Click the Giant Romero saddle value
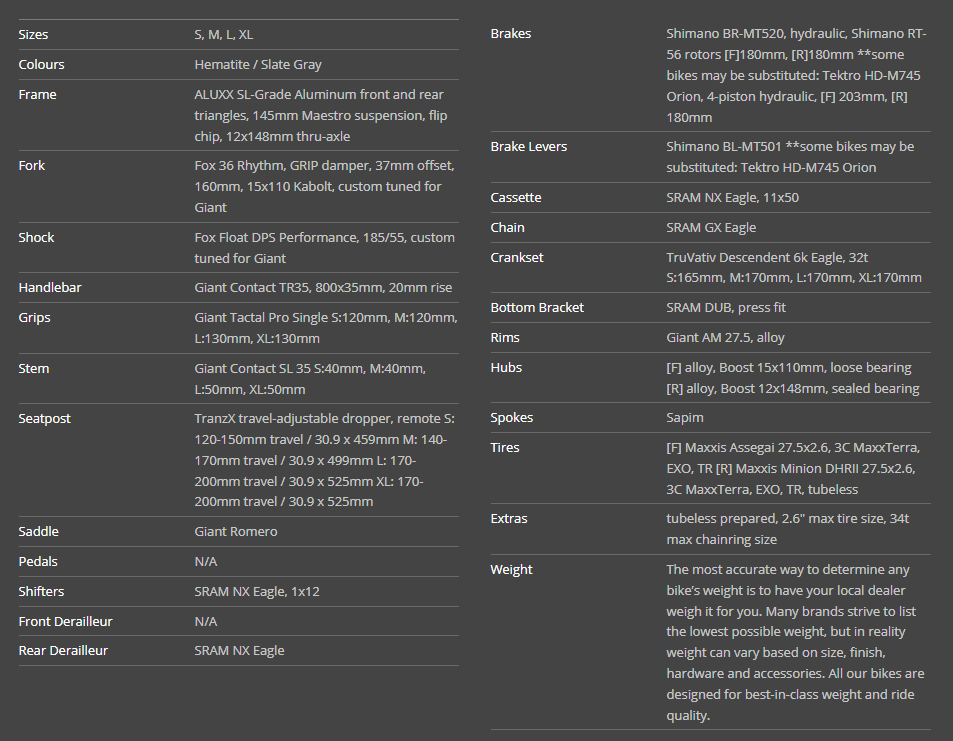 pos(235,532)
